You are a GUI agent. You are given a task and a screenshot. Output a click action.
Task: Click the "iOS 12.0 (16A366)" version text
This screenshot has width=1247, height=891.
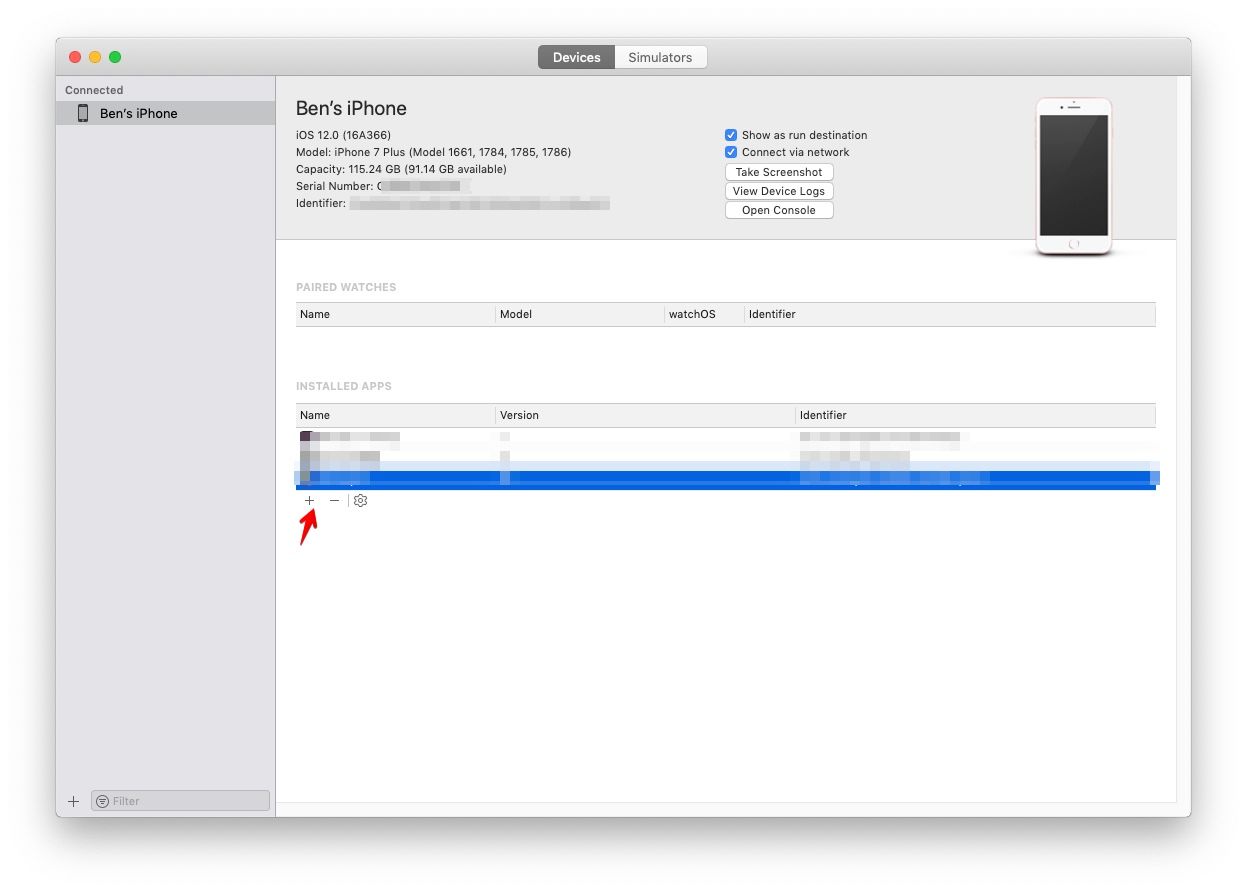[343, 135]
